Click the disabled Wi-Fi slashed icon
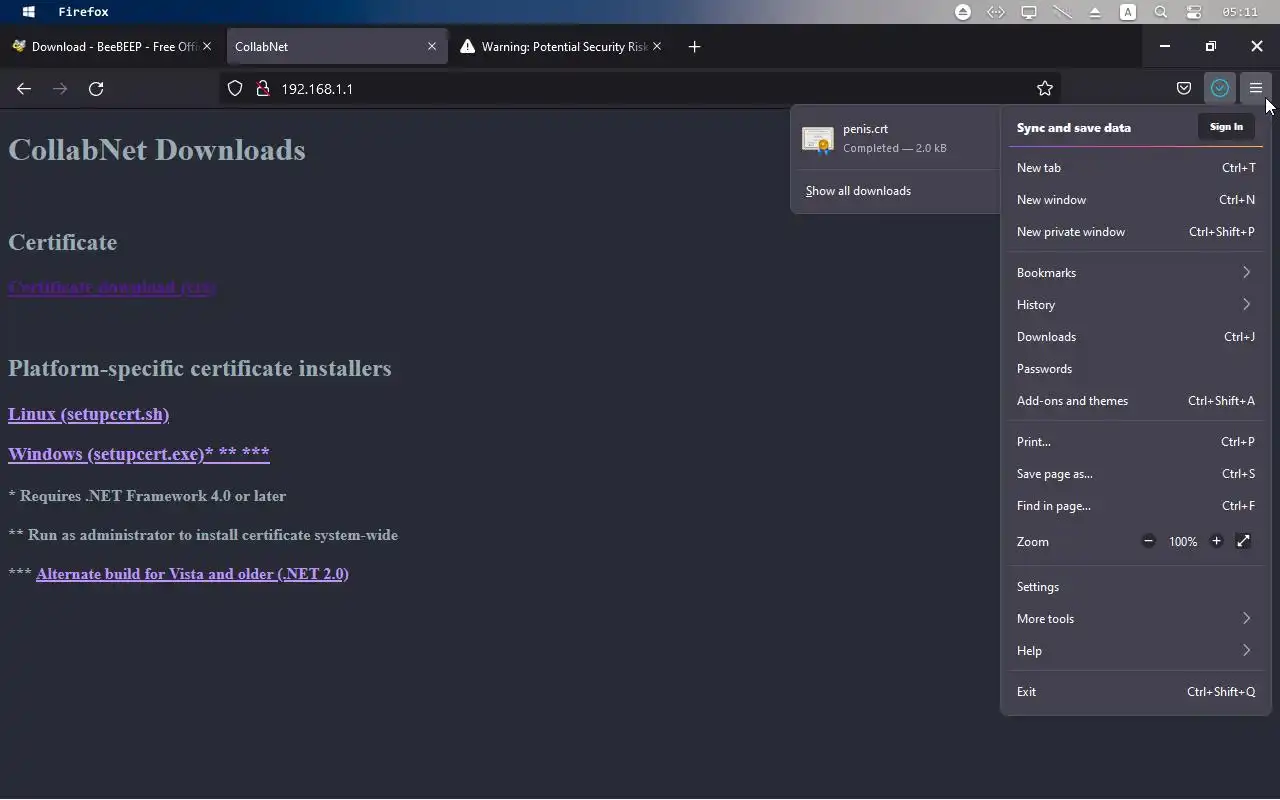 tap(1061, 12)
